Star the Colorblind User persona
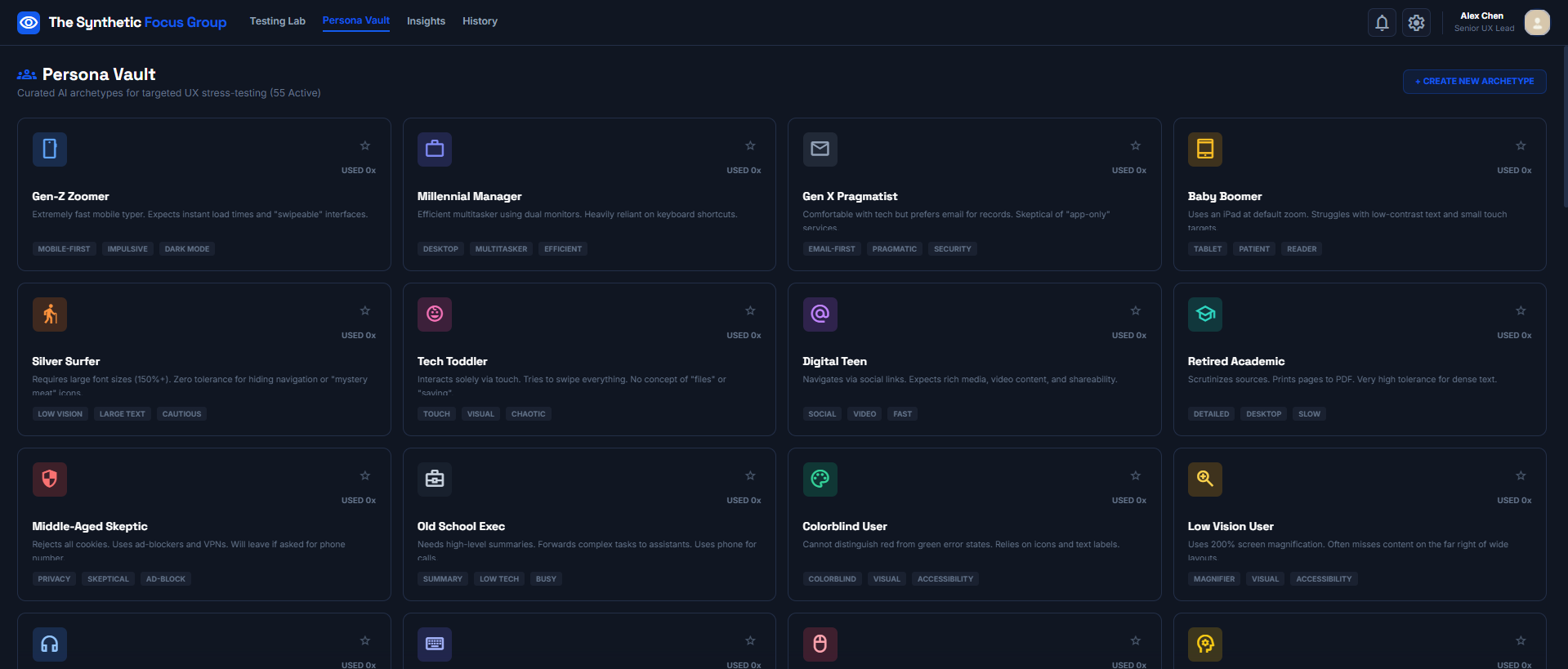Screen dimensions: 1568x669 click(1136, 475)
